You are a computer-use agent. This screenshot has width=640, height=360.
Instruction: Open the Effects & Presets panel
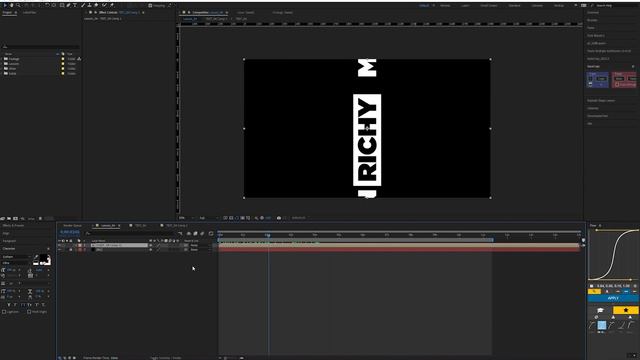point(13,225)
